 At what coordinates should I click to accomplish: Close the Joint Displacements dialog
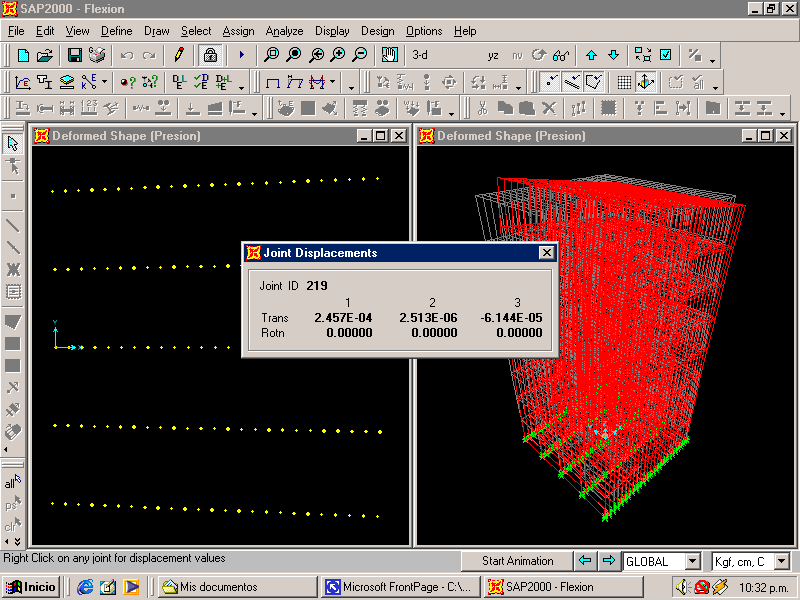tap(546, 253)
